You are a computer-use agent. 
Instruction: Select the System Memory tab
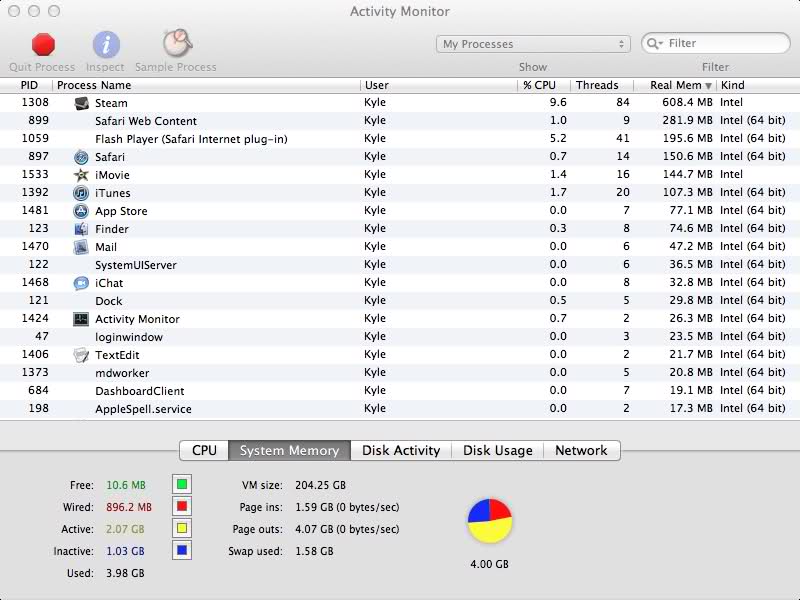pyautogui.click(x=289, y=451)
